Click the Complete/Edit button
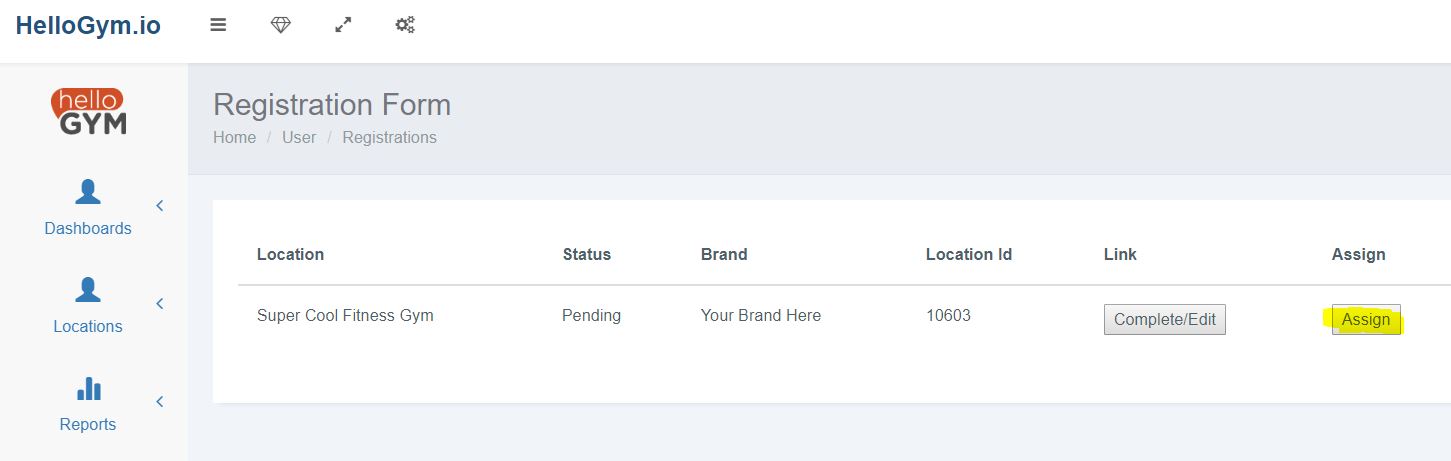This screenshot has height=461, width=1451. (x=1165, y=320)
